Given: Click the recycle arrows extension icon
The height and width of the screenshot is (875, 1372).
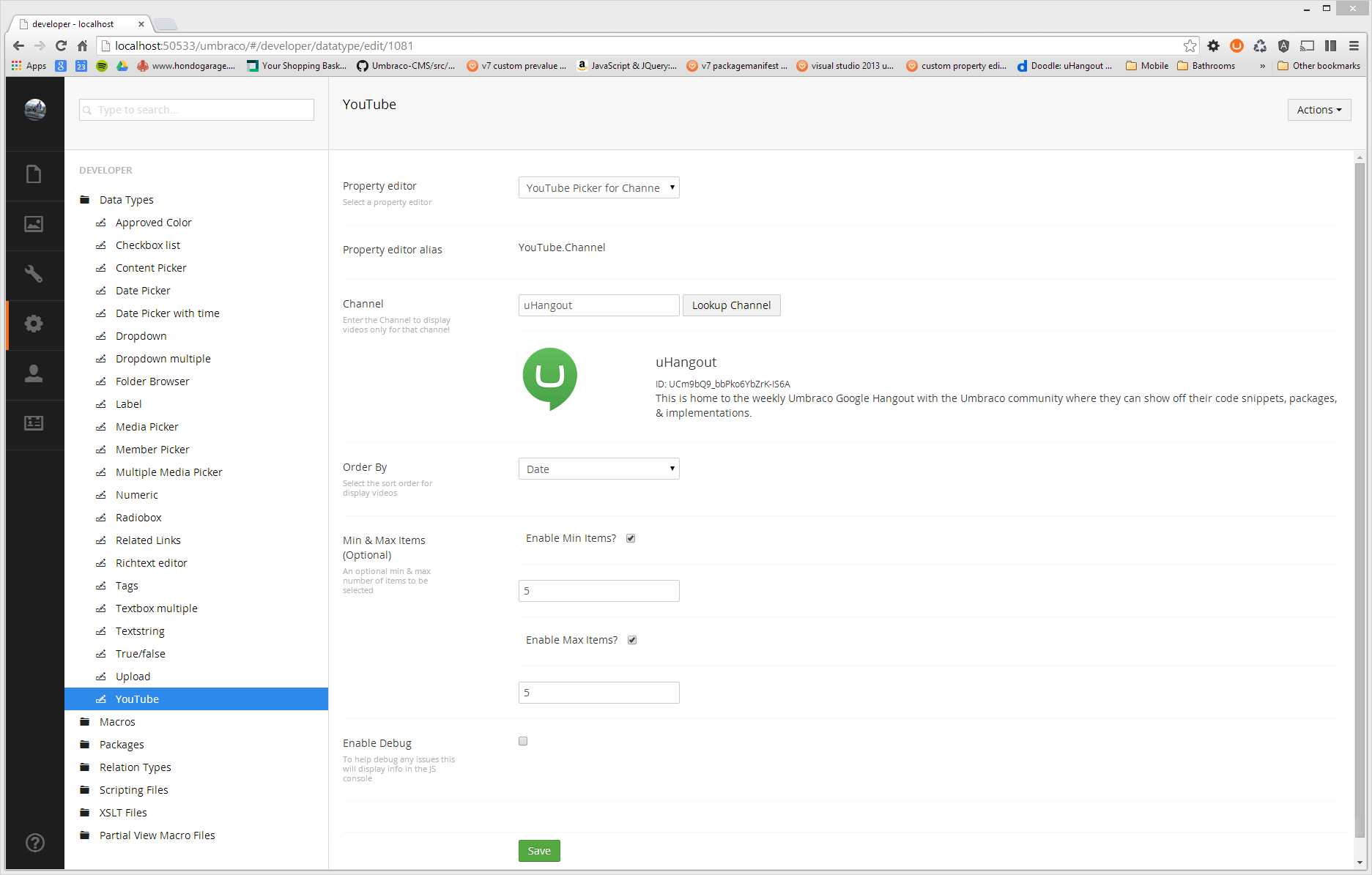Looking at the screenshot, I should pos(1260,45).
